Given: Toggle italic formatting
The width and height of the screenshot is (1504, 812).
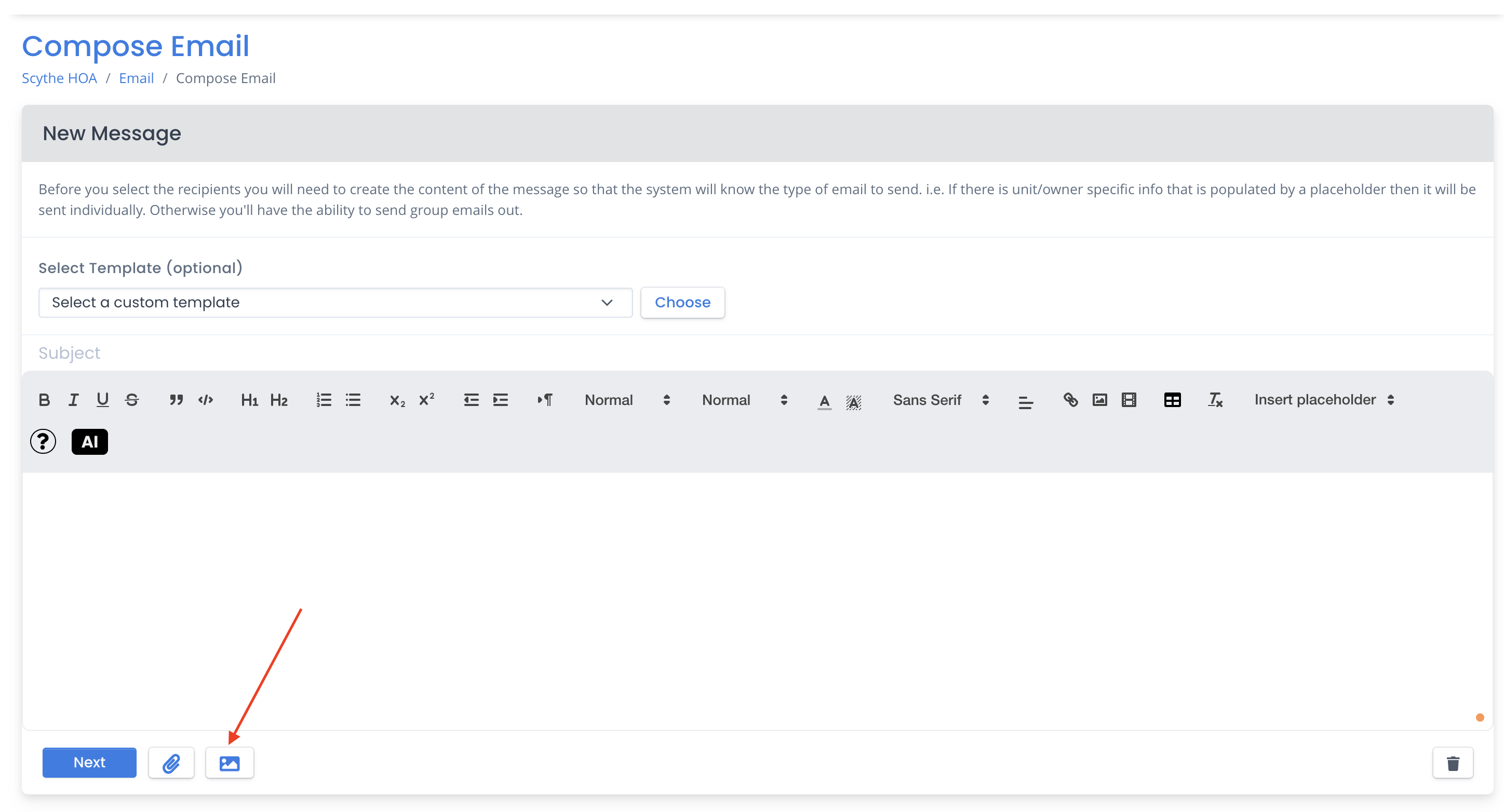Looking at the screenshot, I should 74,400.
